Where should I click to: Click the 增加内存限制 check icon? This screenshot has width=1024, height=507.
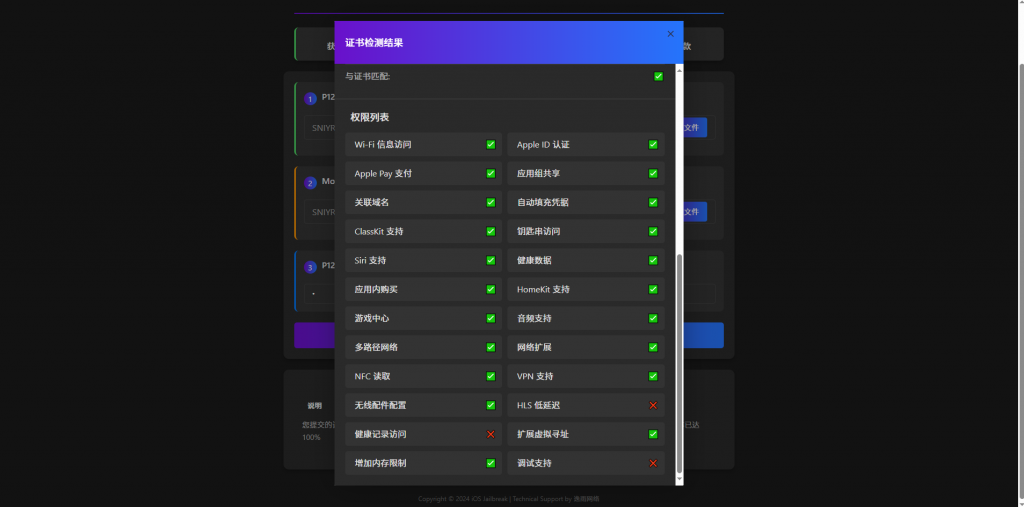(490, 463)
